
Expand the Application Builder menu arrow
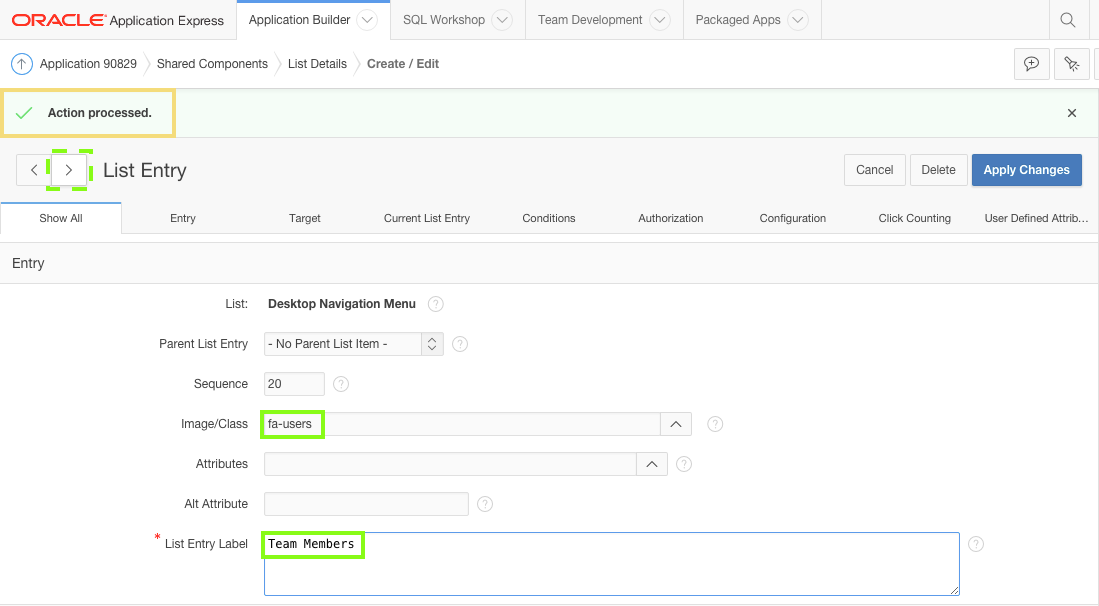click(367, 20)
